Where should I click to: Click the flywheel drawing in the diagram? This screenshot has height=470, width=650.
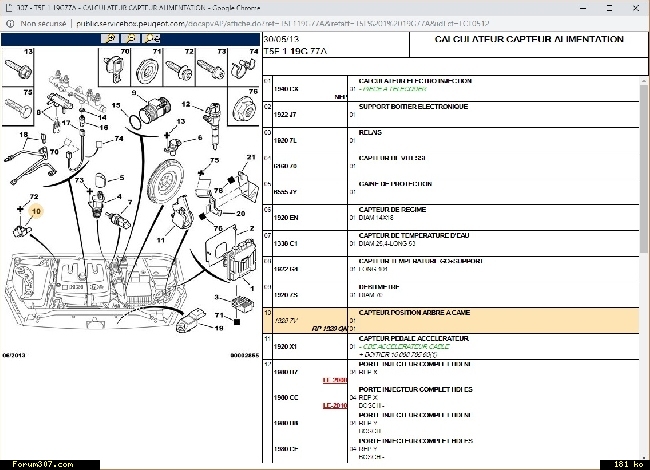[x=165, y=180]
